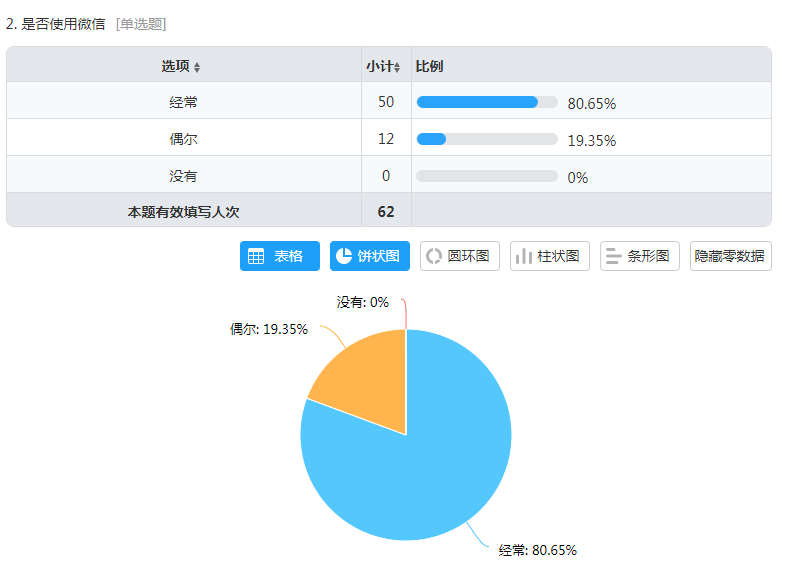799x578 pixels.
Task: Click the 19.35% progress bar
Action: [x=487, y=139]
